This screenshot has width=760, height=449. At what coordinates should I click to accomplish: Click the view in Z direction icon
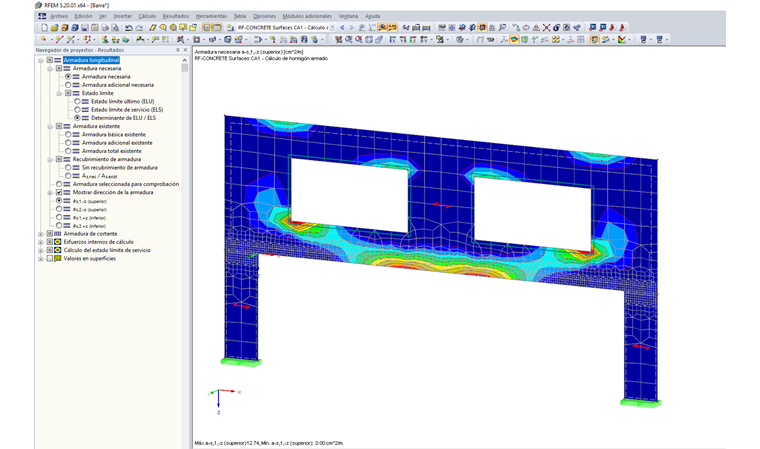pyautogui.click(x=413, y=40)
